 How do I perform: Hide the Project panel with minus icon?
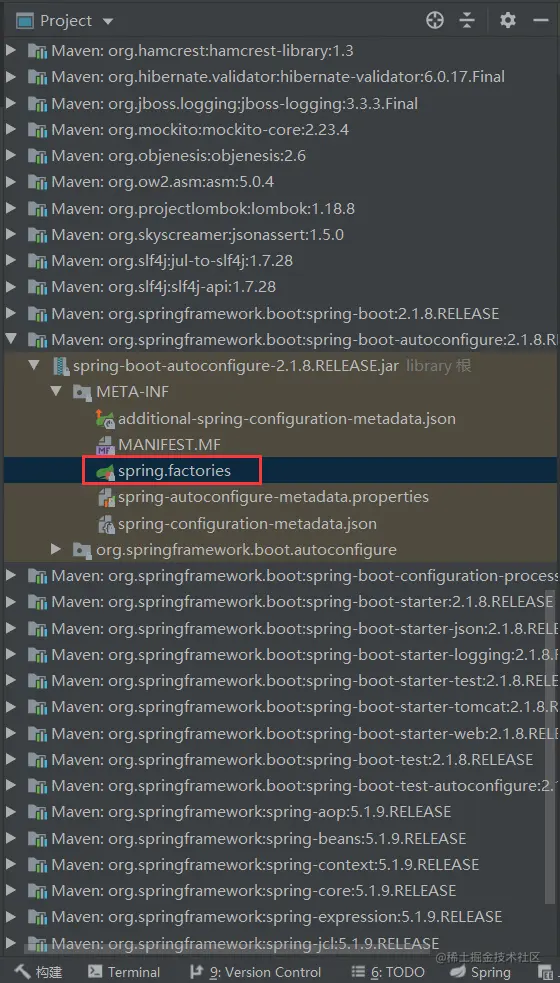(x=541, y=21)
